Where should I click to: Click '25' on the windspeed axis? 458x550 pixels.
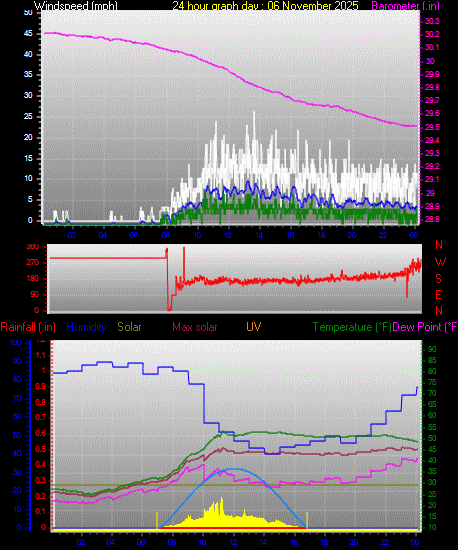tap(28, 116)
